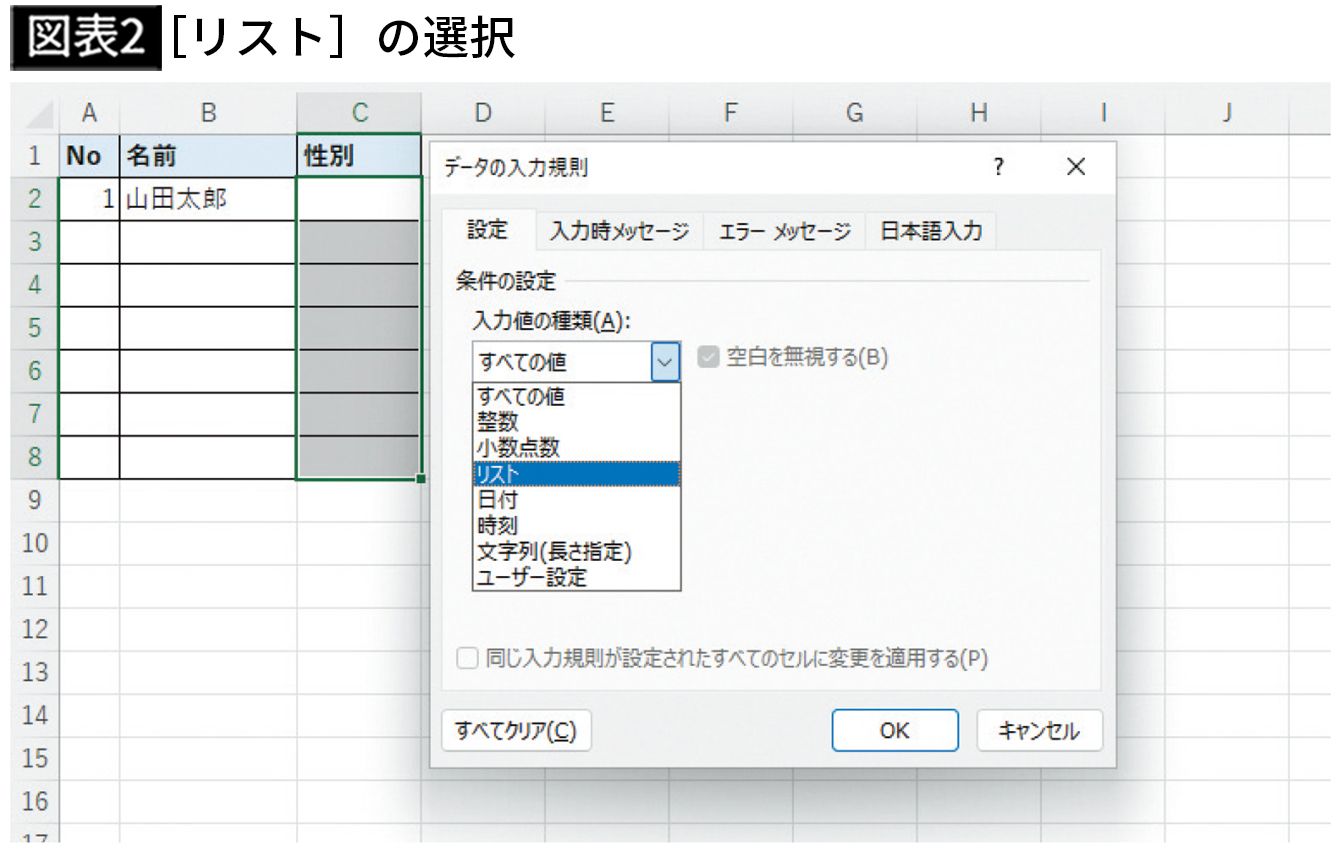1340x860 pixels.
Task: Go to the 日本語入力 tab
Action: 931,232
